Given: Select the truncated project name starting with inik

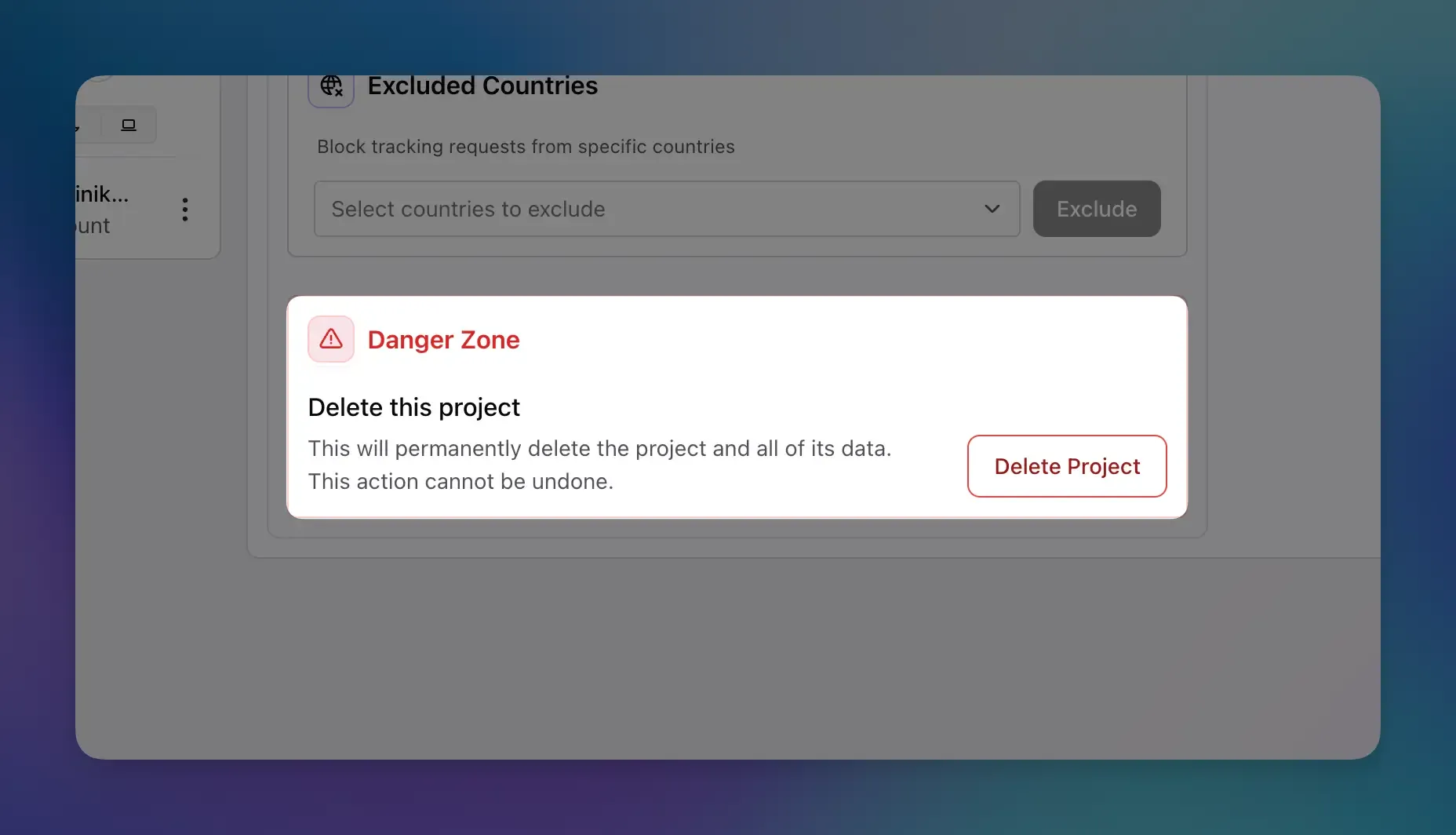Looking at the screenshot, I should coord(102,193).
